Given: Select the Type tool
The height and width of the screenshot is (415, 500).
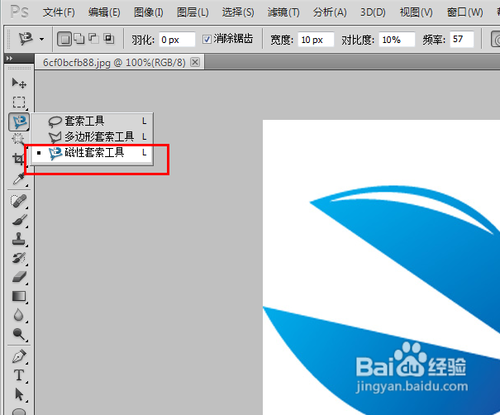Looking at the screenshot, I should (19, 376).
